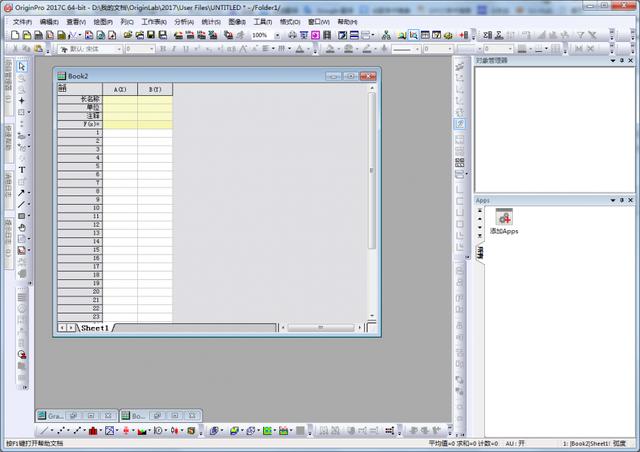Switch to the Sheet1 tab

point(95,328)
